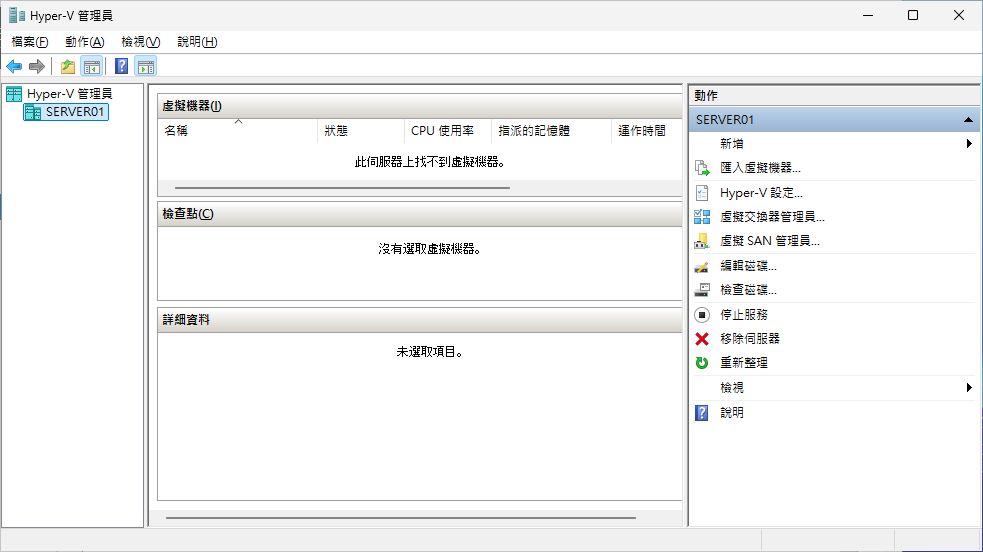The image size is (983, 552).
Task: Click text 未選取項目。
Action: click(x=430, y=352)
